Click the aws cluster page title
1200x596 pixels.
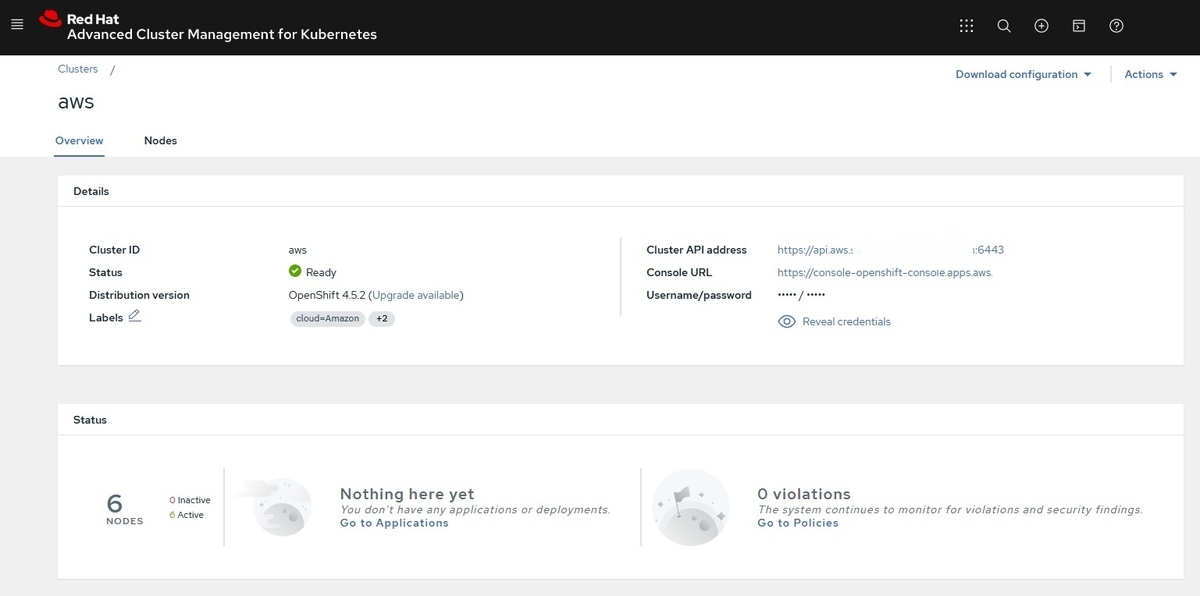[76, 102]
